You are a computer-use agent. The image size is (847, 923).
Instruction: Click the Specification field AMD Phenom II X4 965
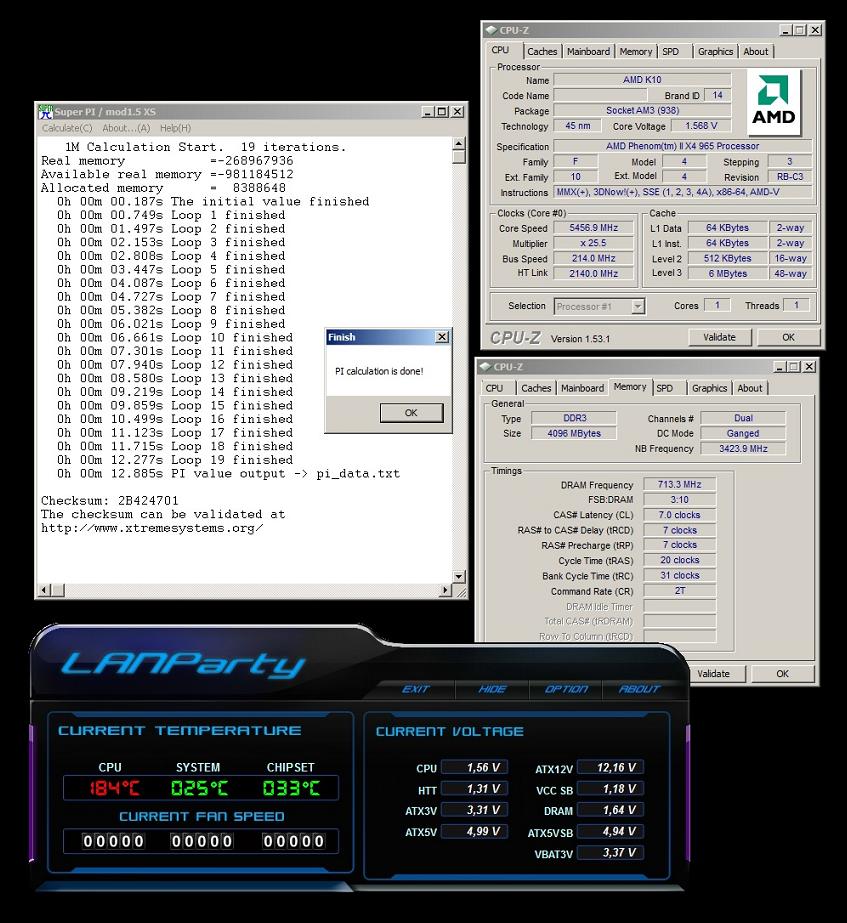683,145
